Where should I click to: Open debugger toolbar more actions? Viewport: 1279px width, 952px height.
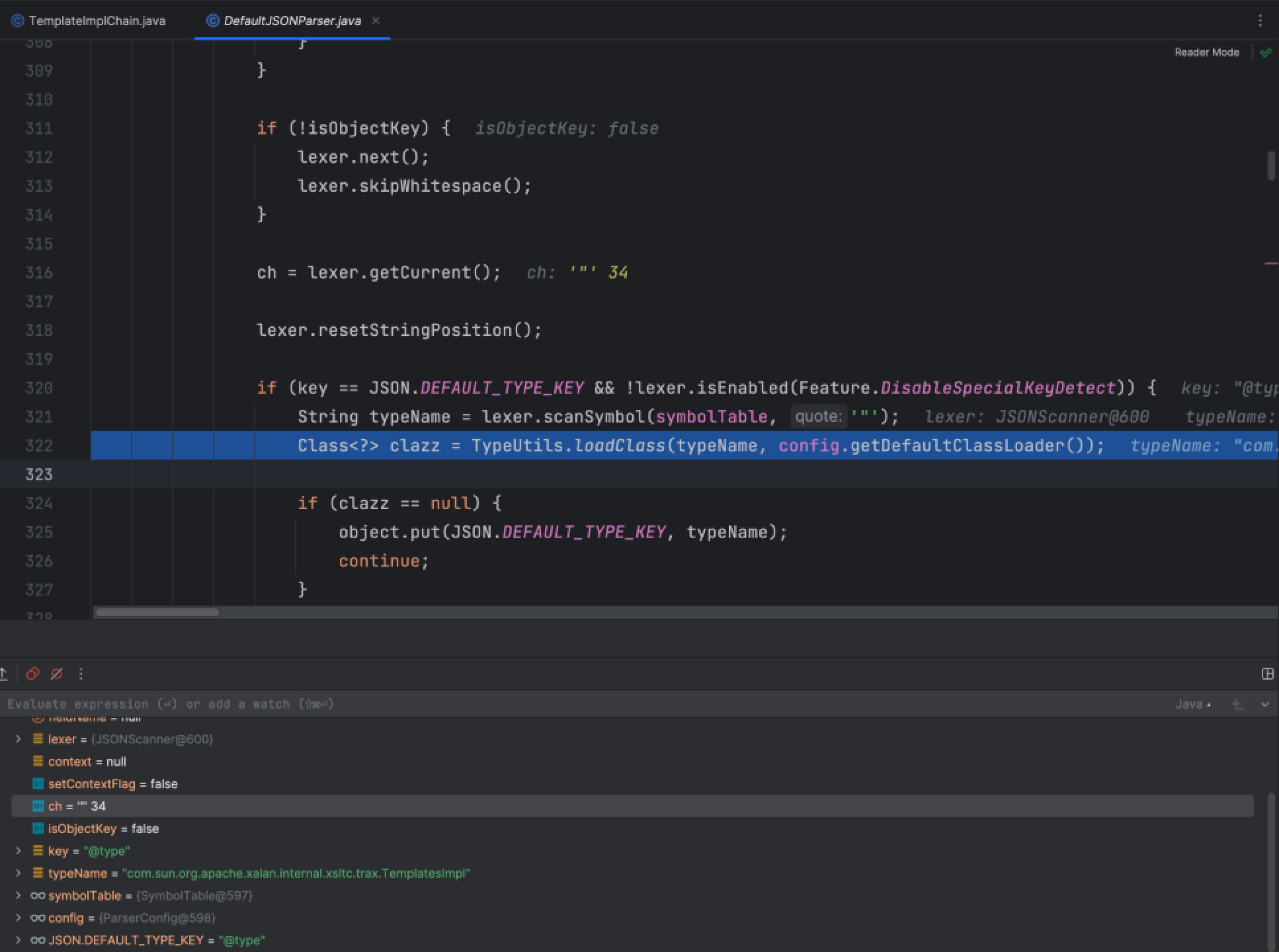click(x=81, y=674)
